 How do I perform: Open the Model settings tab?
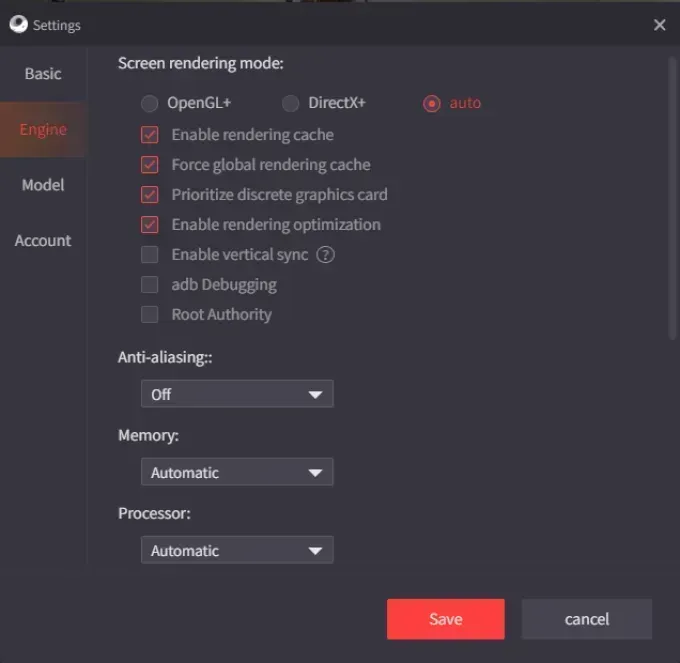click(43, 185)
